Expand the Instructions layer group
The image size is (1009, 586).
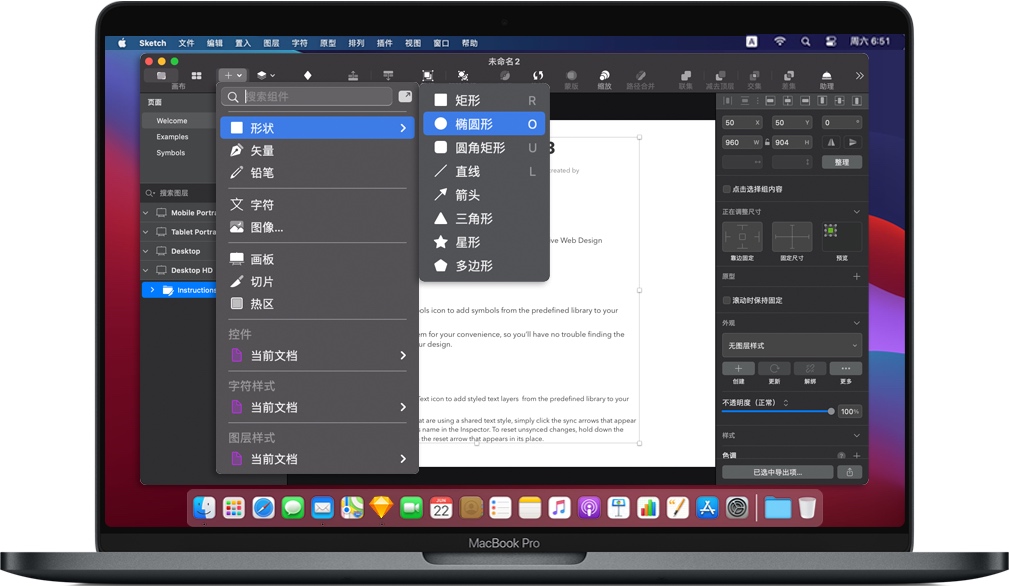[153, 290]
